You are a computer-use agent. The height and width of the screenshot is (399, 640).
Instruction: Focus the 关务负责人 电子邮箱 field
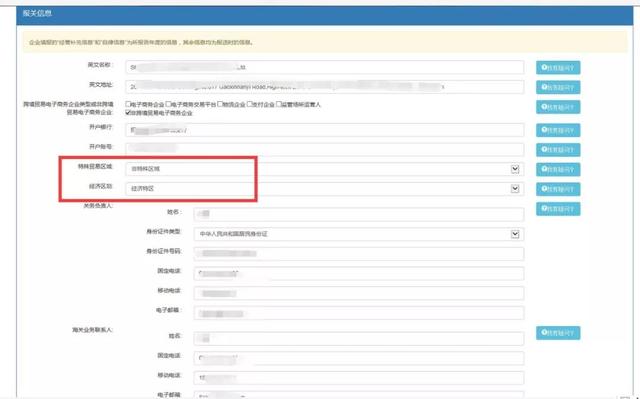click(x=359, y=313)
